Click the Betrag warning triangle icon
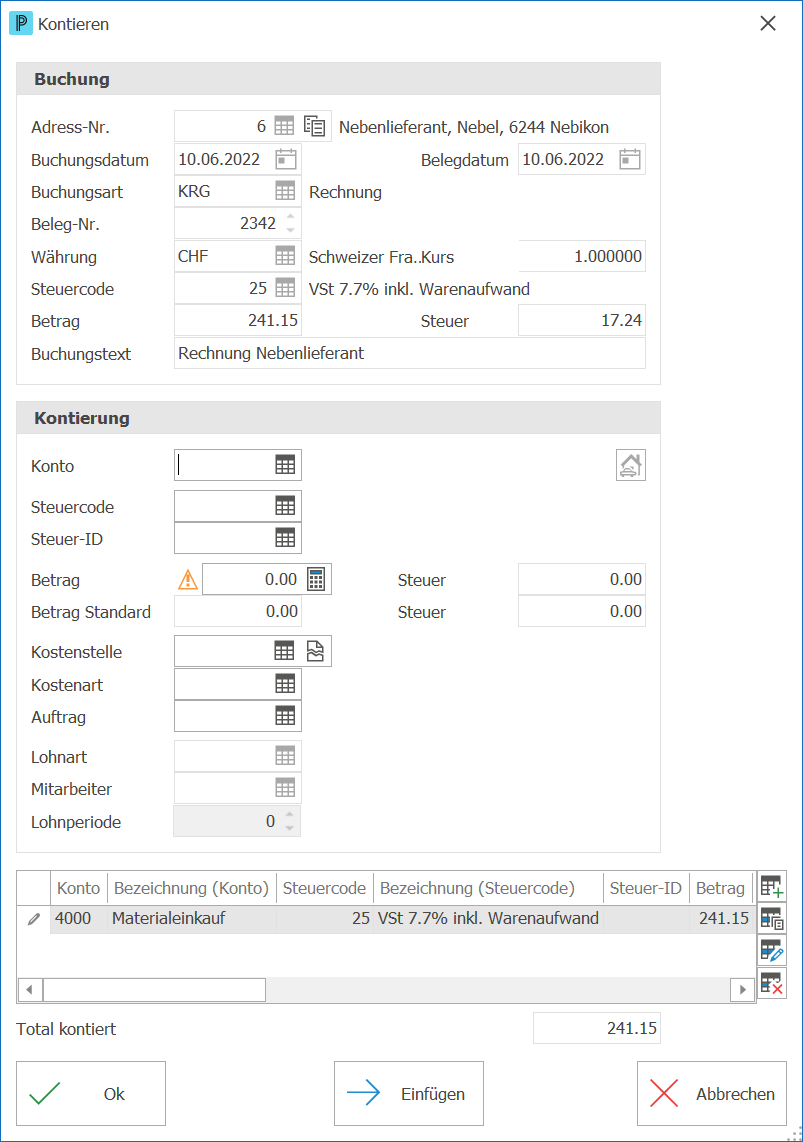 click(x=188, y=580)
